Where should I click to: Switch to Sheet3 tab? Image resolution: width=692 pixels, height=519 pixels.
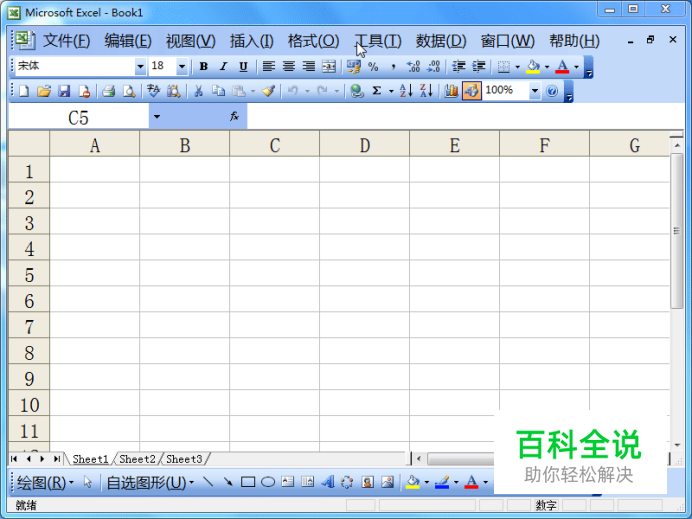coord(184,459)
